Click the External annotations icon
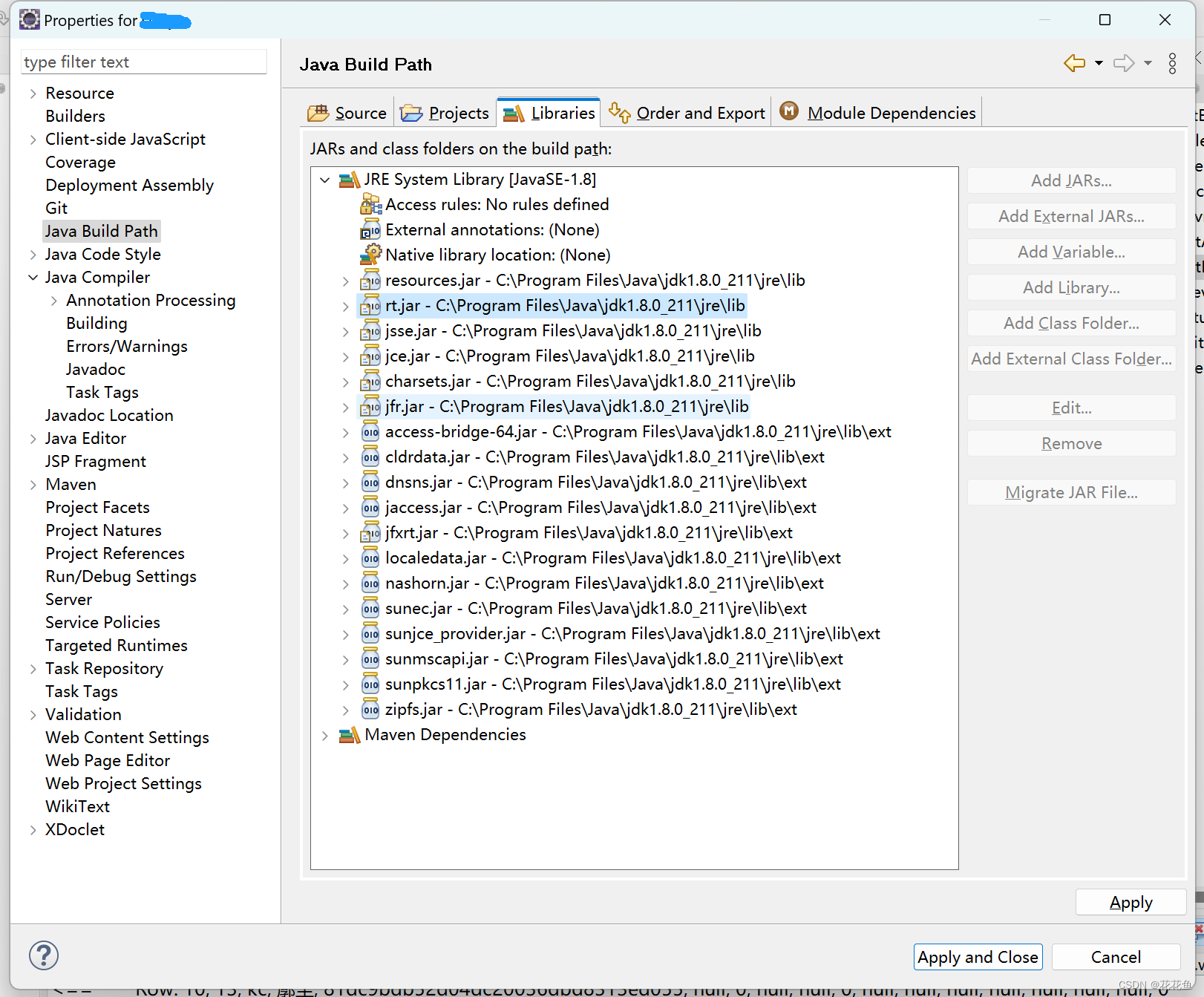Image resolution: width=1204 pixels, height=997 pixels. [x=370, y=230]
